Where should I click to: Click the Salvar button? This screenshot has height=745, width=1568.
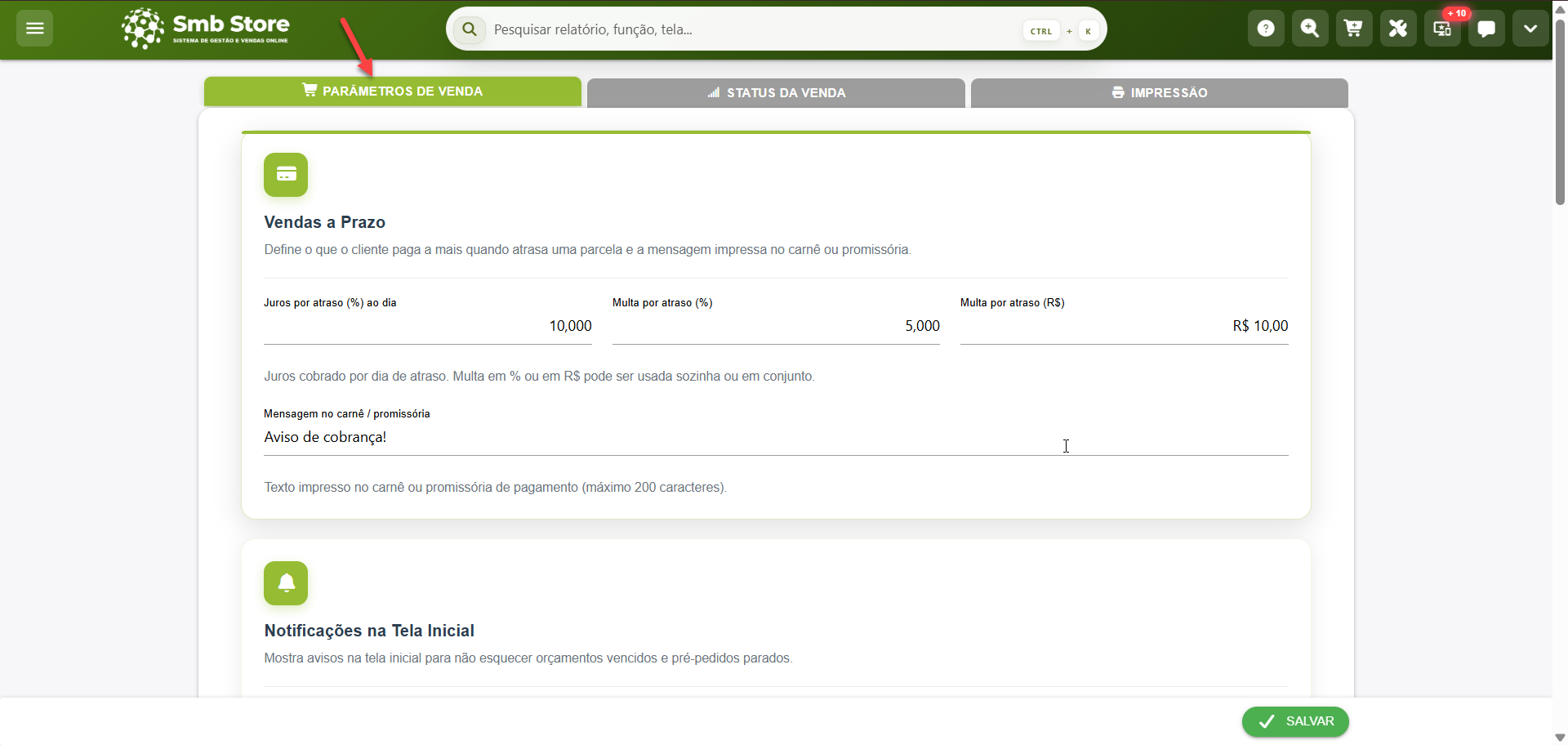tap(1295, 721)
